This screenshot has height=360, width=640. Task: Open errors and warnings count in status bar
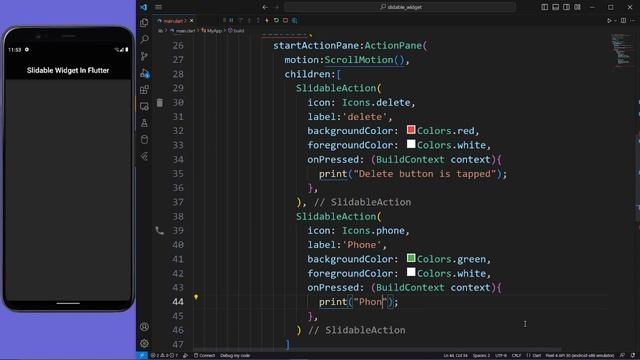pyautogui.click(x=164, y=356)
